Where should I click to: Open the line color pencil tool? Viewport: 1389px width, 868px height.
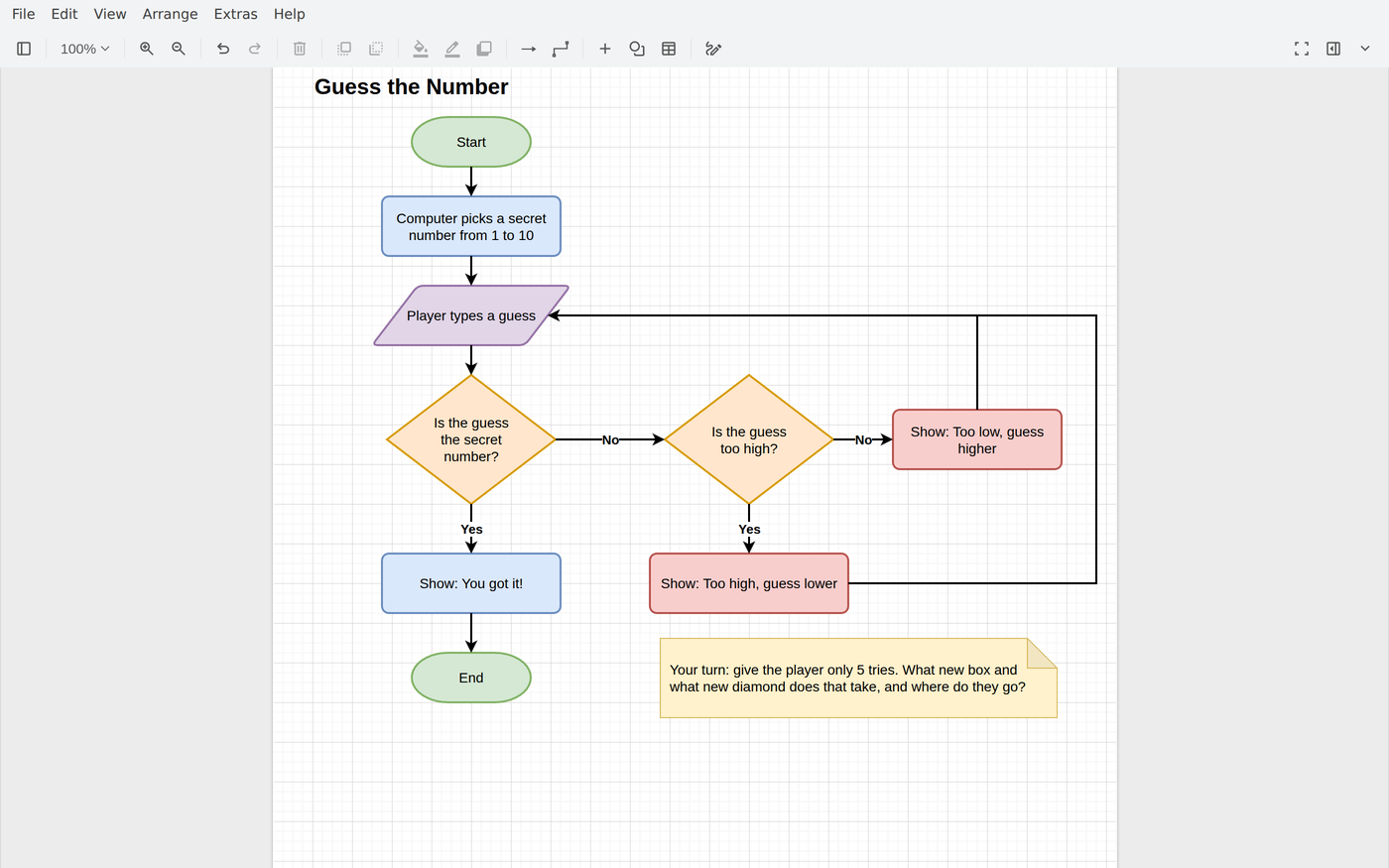pyautogui.click(x=452, y=49)
